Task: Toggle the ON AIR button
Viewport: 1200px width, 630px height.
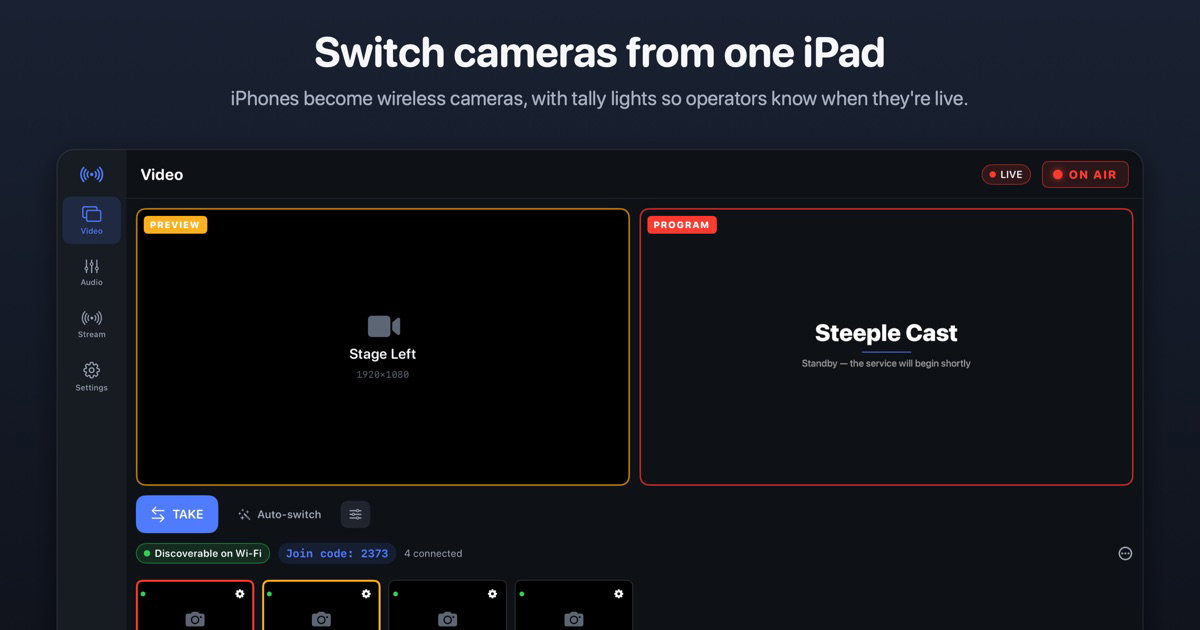Action: 1085,174
